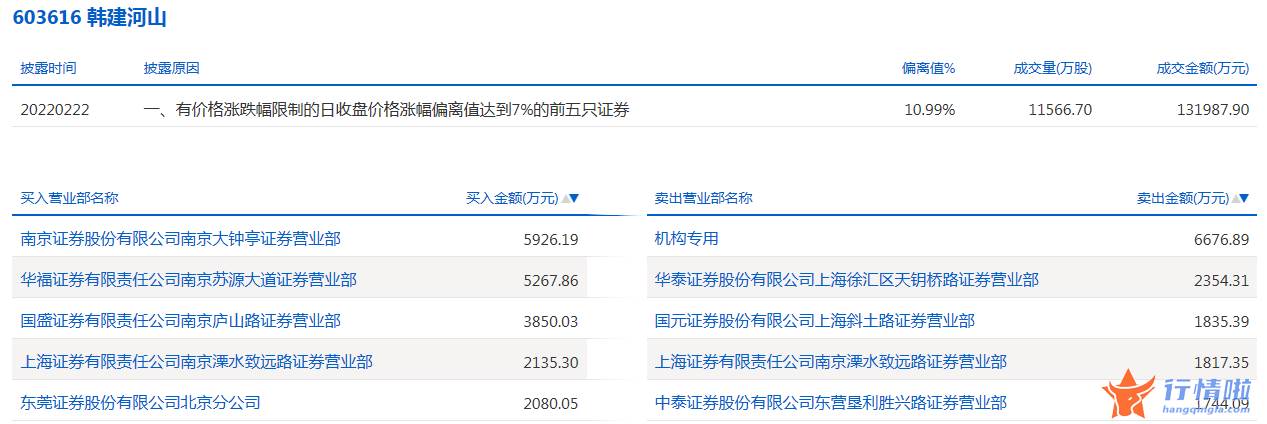Click the 成交金额(万元) column header
Viewport: 1267px width, 424px height.
[1203, 68]
